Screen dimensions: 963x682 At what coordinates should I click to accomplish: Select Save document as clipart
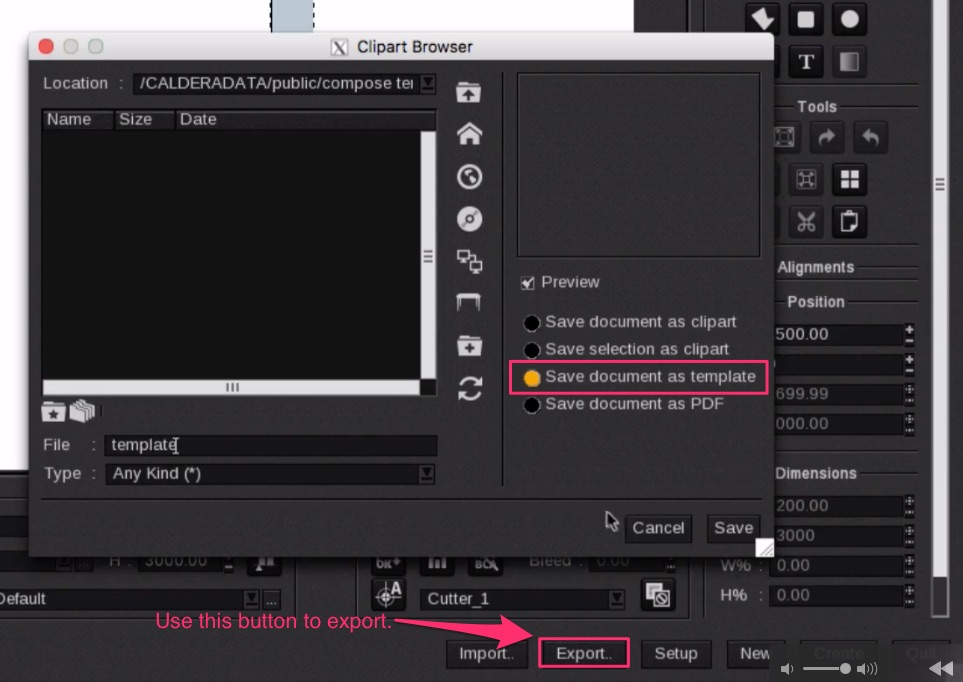[532, 323]
